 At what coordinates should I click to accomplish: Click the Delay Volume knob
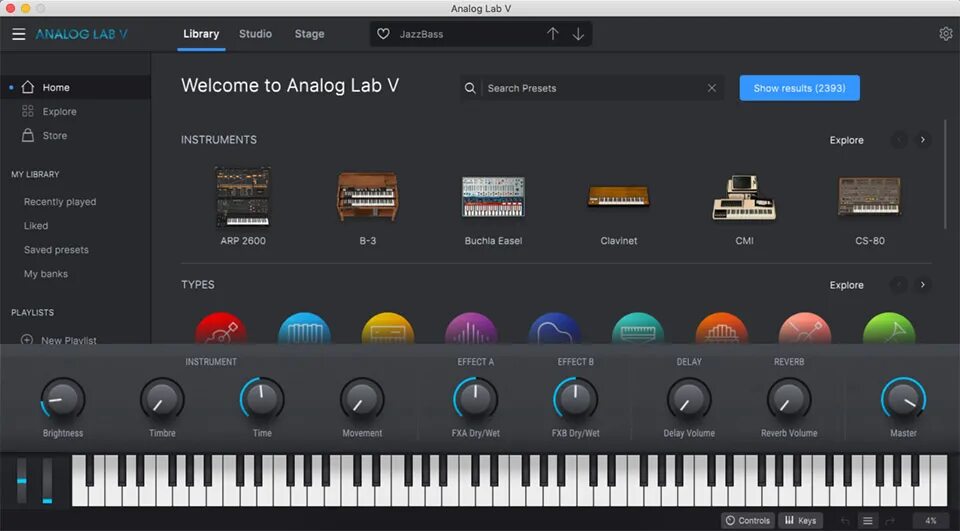pyautogui.click(x=689, y=399)
